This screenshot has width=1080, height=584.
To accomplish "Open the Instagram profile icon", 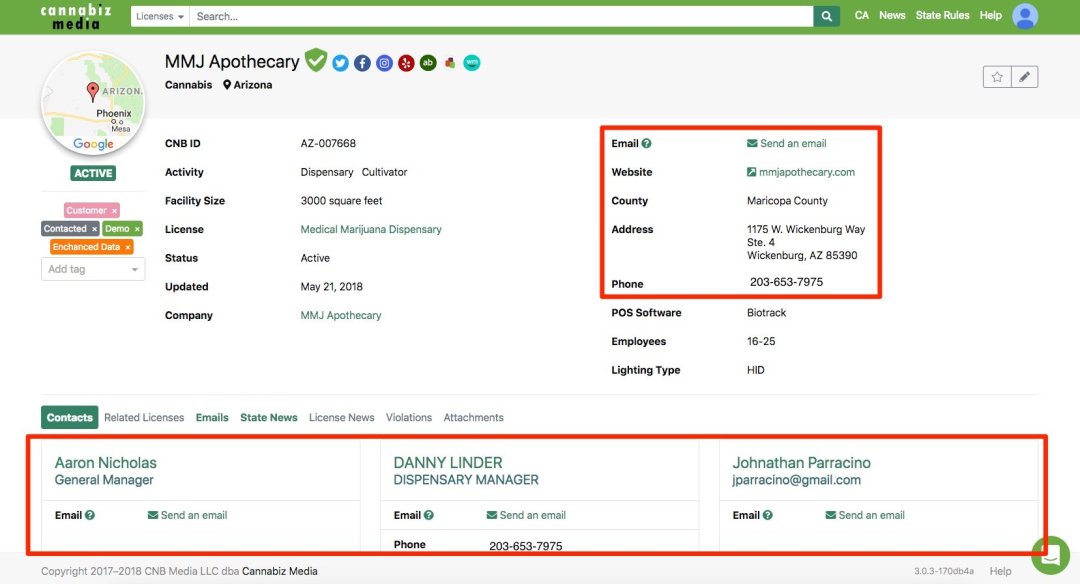I will point(384,63).
